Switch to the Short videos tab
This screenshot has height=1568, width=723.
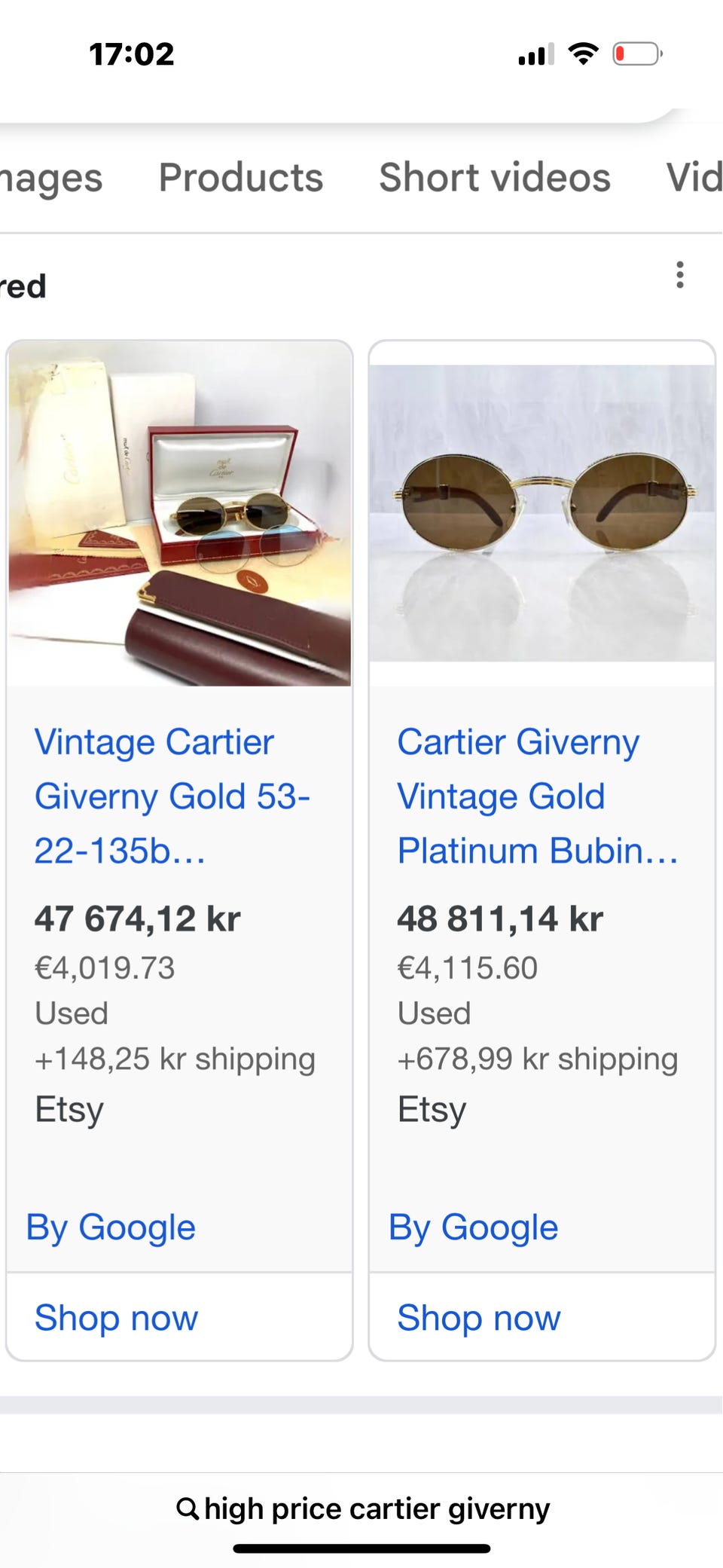495,178
